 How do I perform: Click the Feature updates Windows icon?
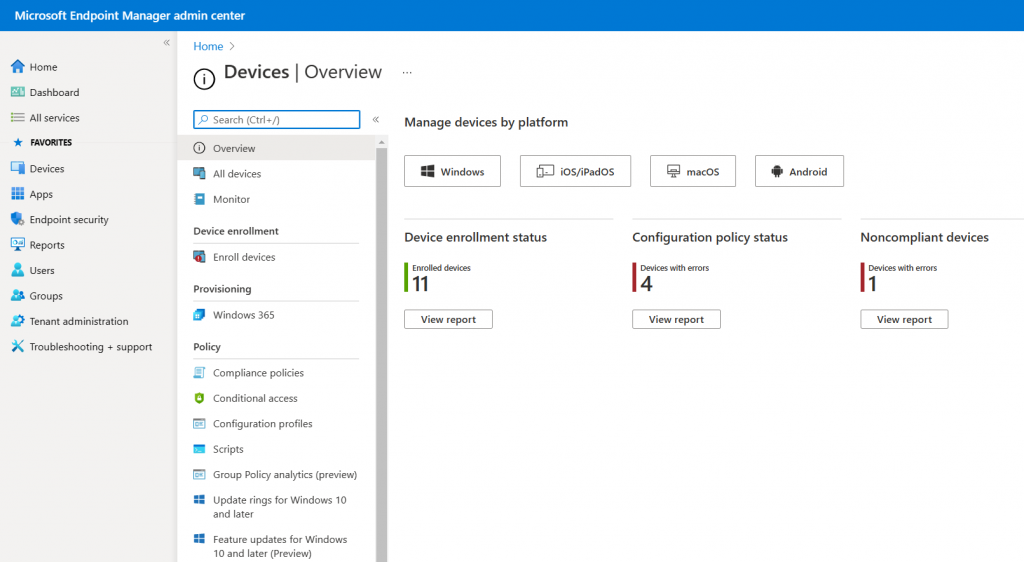tap(199, 539)
